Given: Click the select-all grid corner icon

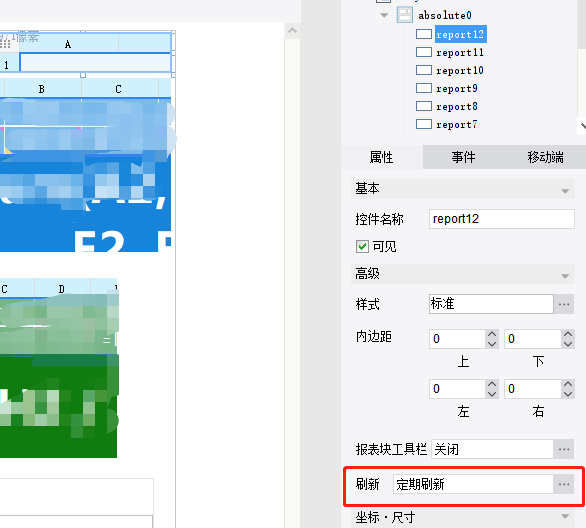Looking at the screenshot, I should tap(6, 44).
